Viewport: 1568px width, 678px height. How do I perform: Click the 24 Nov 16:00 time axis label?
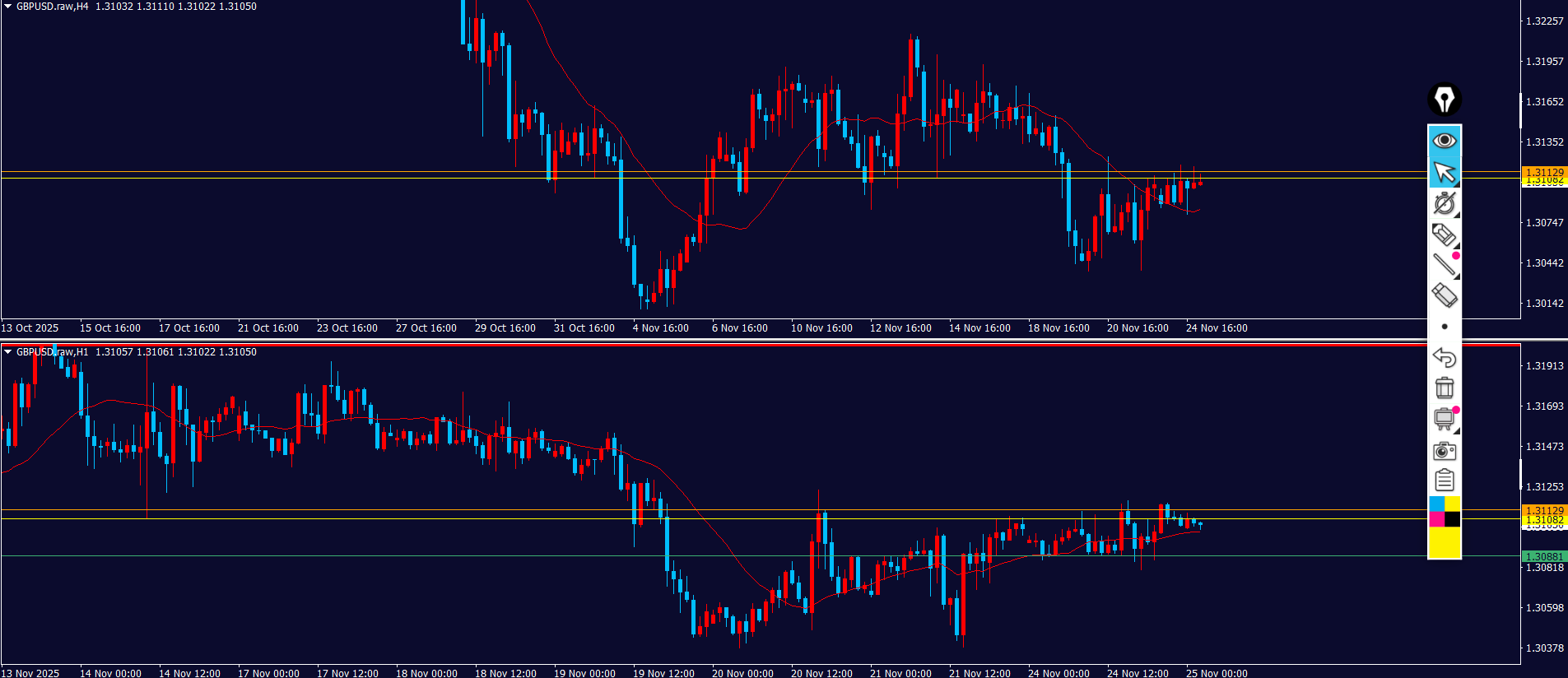(1216, 328)
